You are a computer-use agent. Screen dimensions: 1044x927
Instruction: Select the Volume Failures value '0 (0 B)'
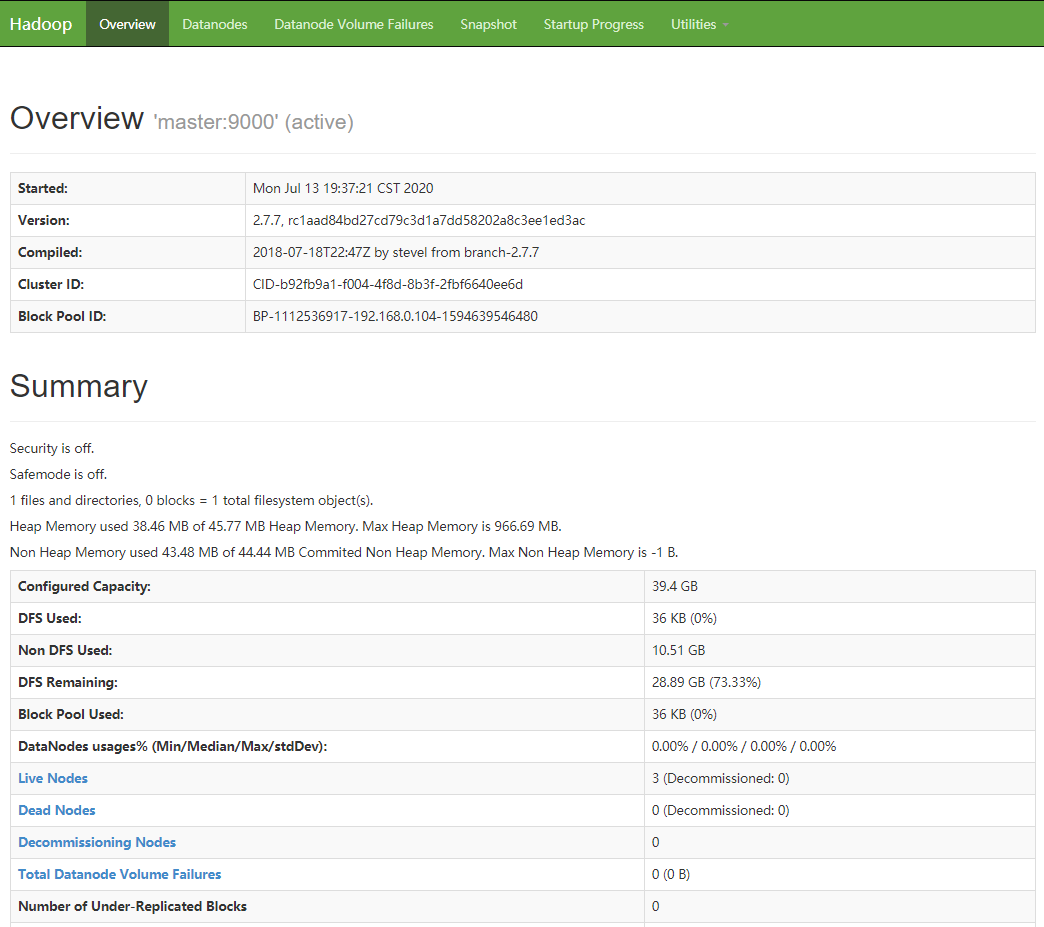(x=670, y=874)
